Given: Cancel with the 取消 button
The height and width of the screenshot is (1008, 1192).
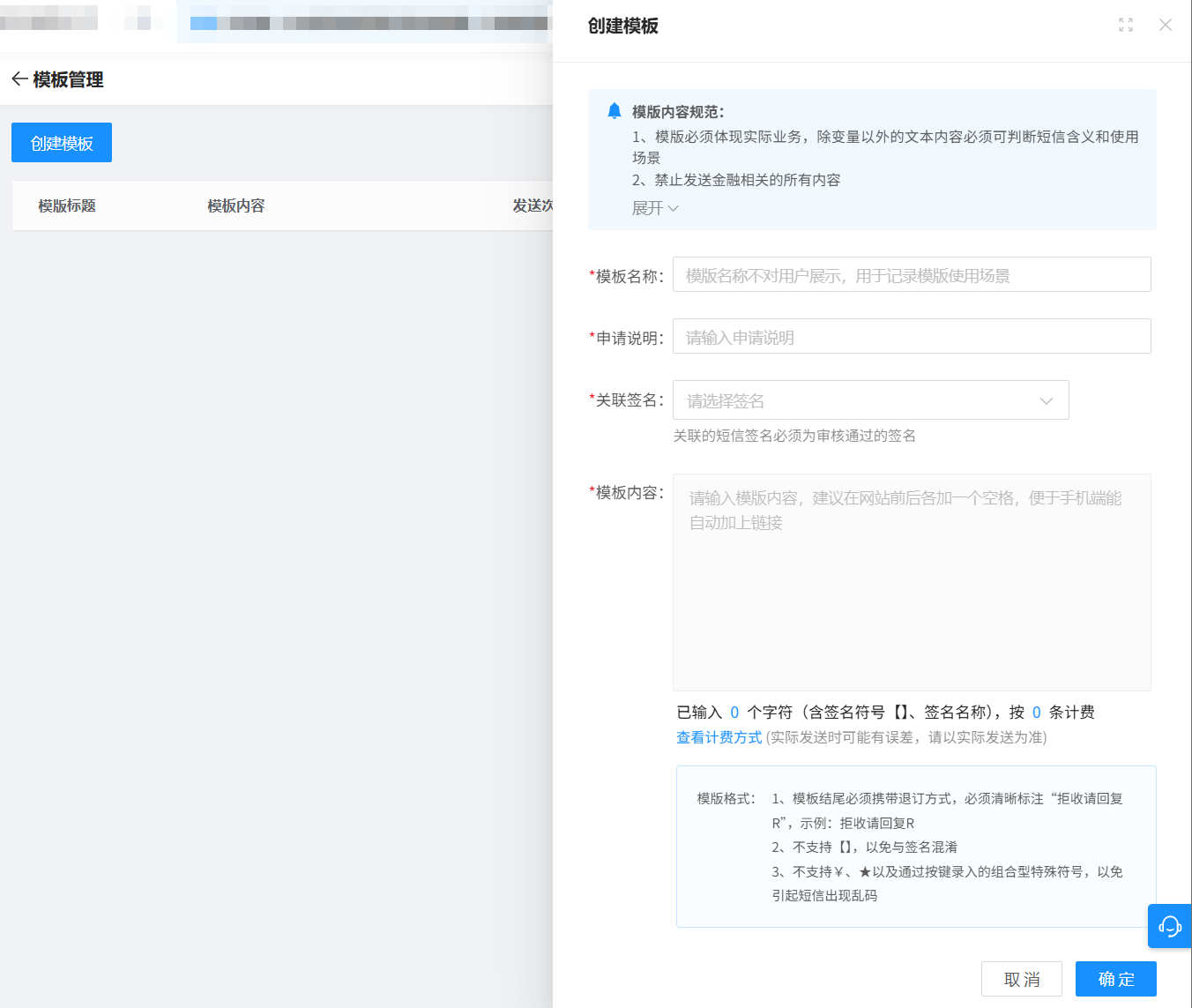Looking at the screenshot, I should click(1021, 979).
